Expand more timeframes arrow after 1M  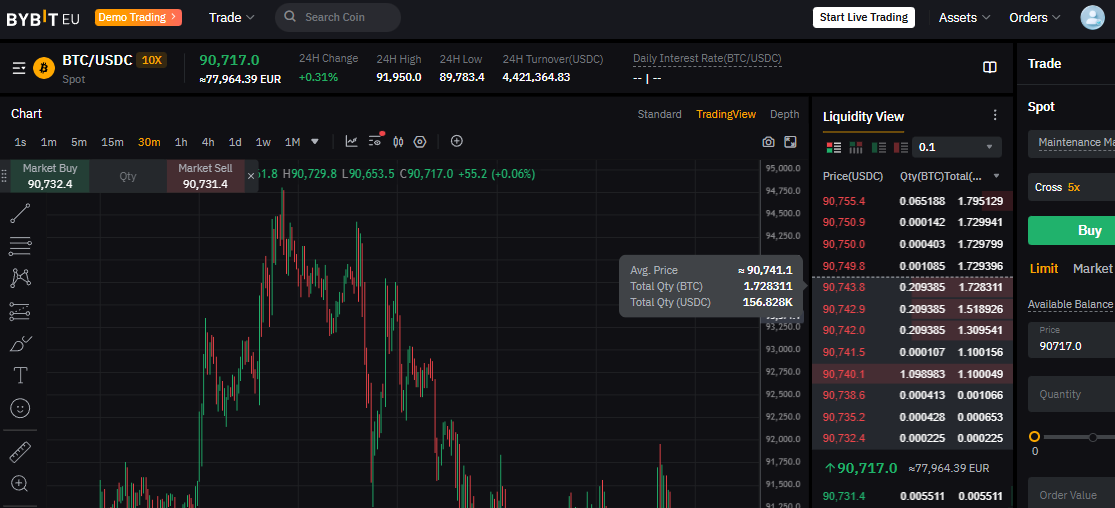pos(315,142)
